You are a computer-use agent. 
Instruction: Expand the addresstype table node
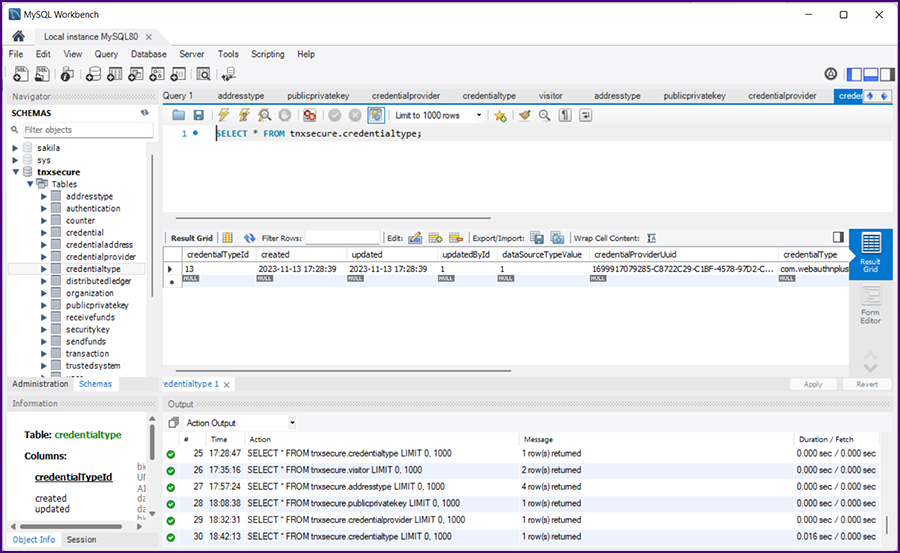tap(44, 196)
